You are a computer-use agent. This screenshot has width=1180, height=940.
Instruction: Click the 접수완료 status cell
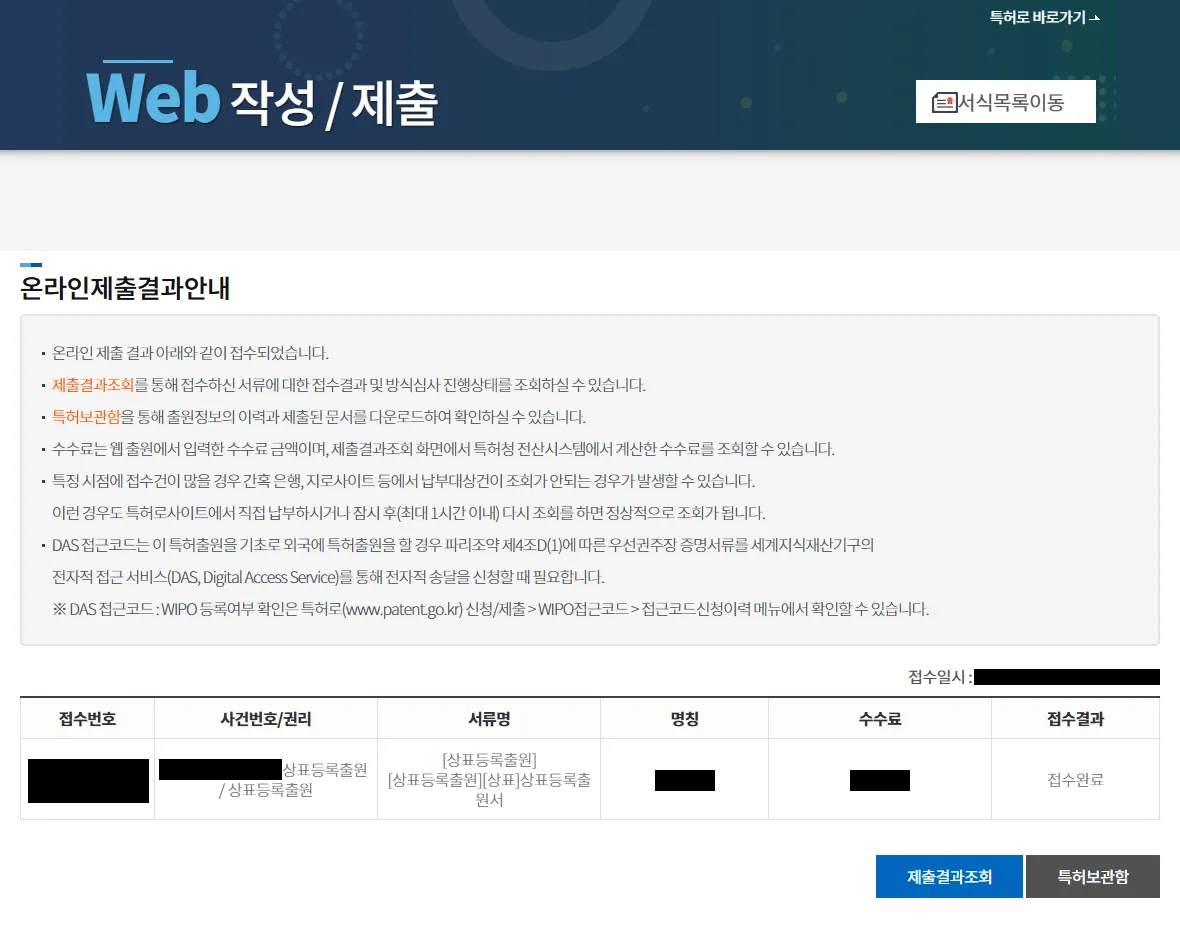point(1075,780)
